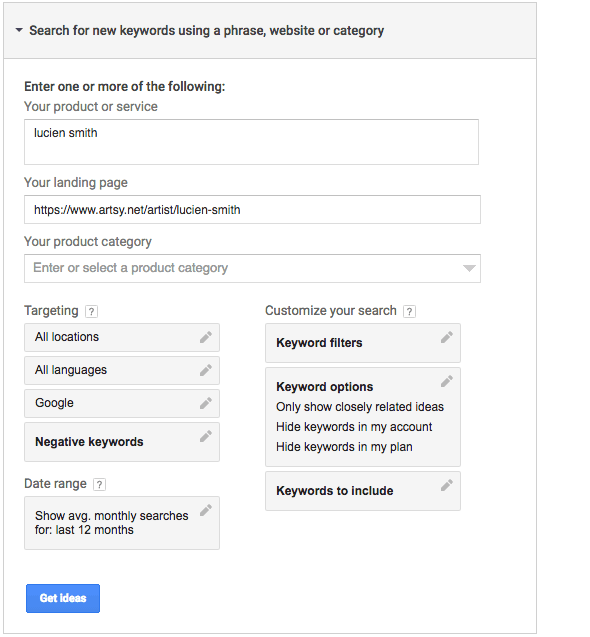Edit the Google network setting pencil
This screenshot has width=590, height=637.
point(206,403)
